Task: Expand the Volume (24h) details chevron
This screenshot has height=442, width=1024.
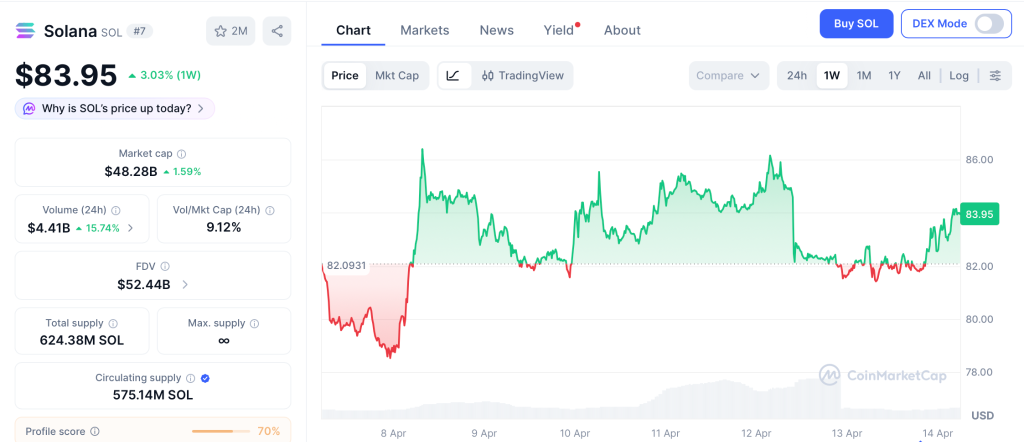Action: (x=131, y=228)
